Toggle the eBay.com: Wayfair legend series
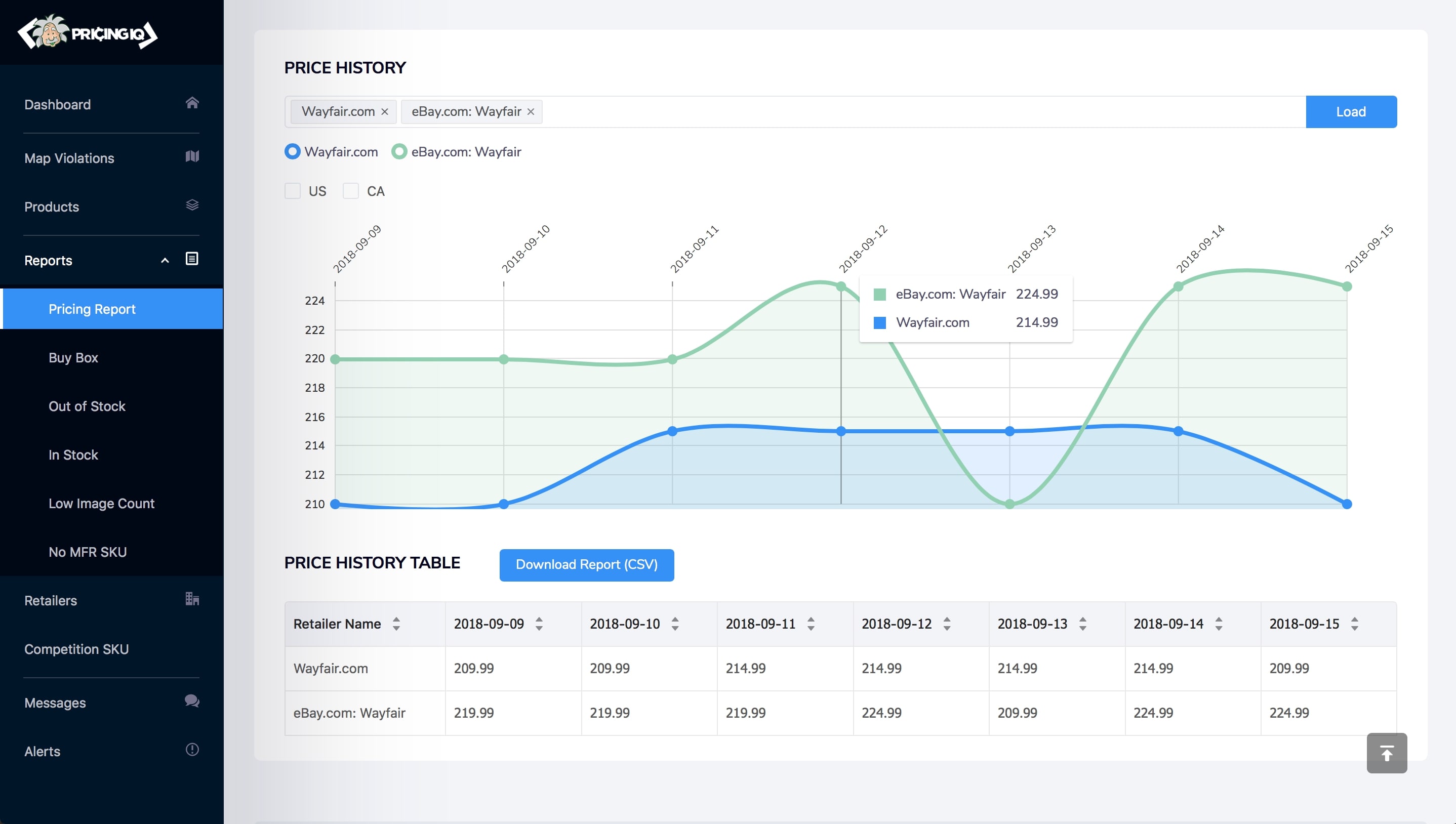This screenshot has width=1456, height=824. (456, 152)
